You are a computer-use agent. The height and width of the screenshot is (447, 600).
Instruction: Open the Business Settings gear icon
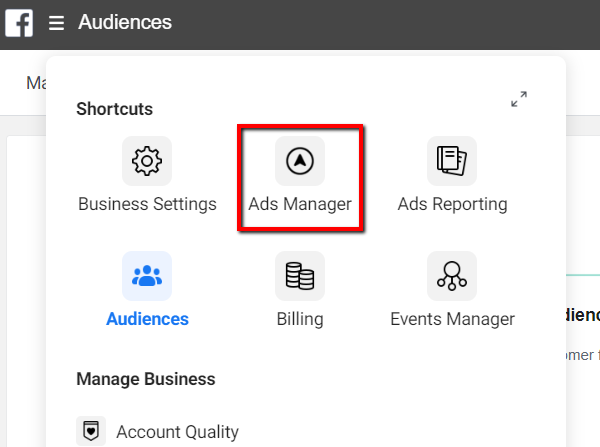coord(147,161)
